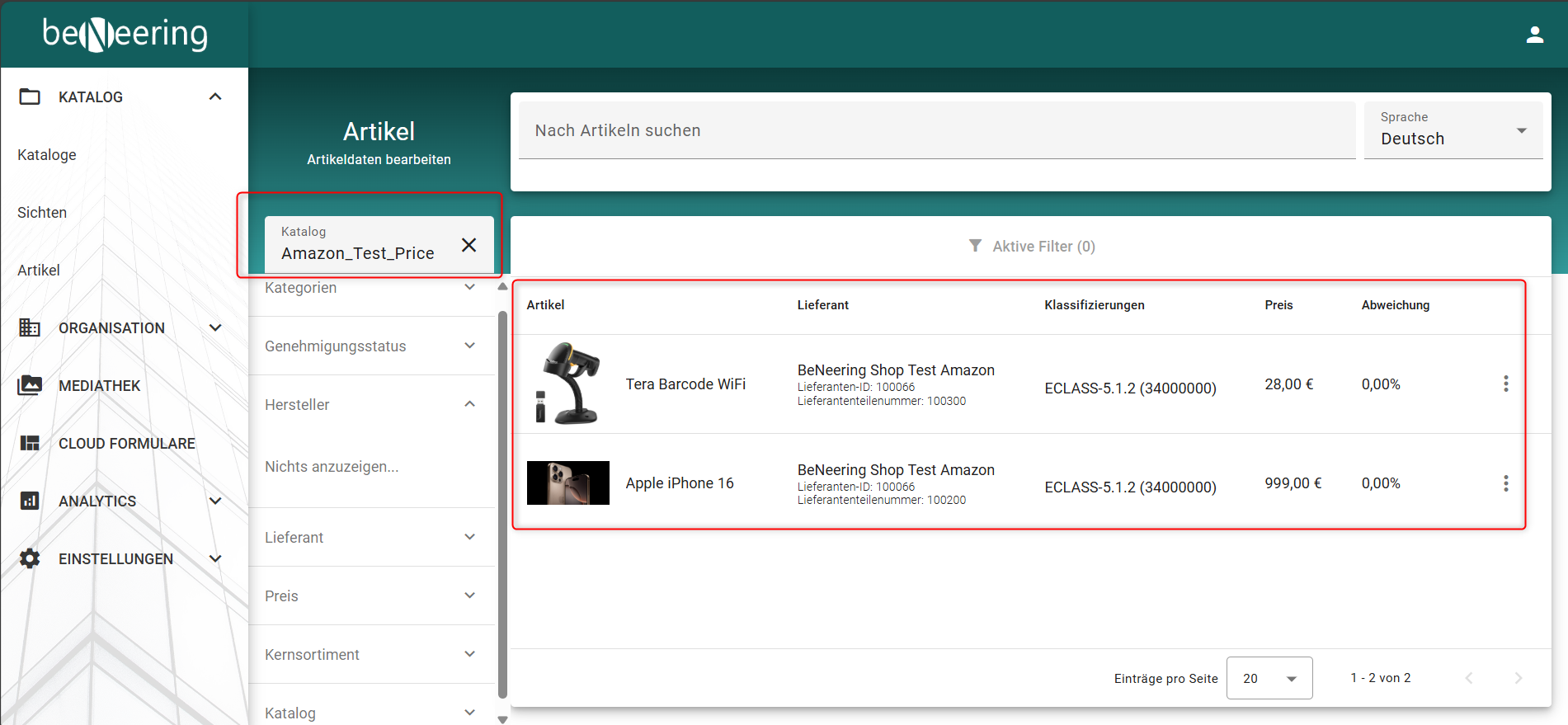Open the entries per page dropdown
This screenshot has width=1568, height=725.
tap(1269, 678)
